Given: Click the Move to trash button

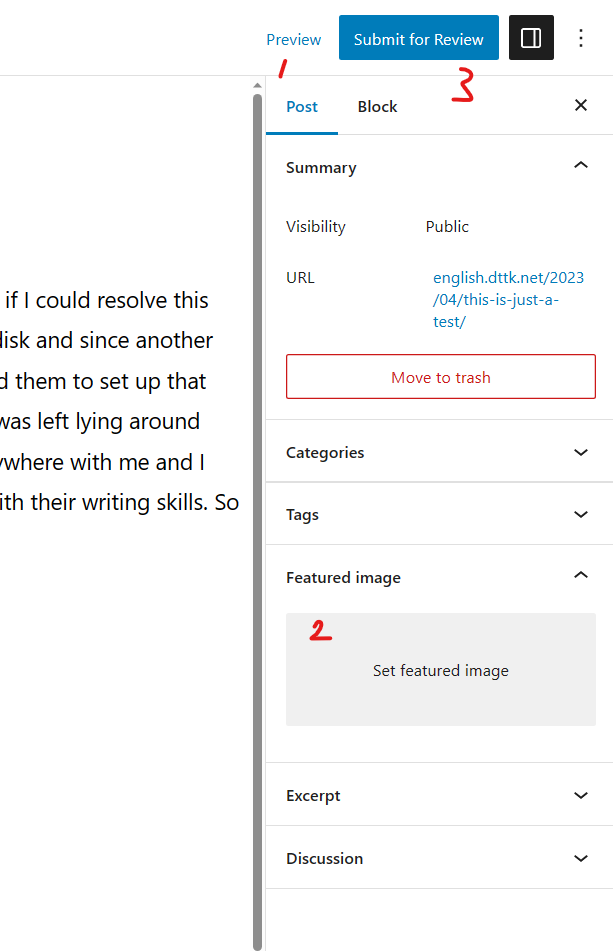Looking at the screenshot, I should 440,378.
